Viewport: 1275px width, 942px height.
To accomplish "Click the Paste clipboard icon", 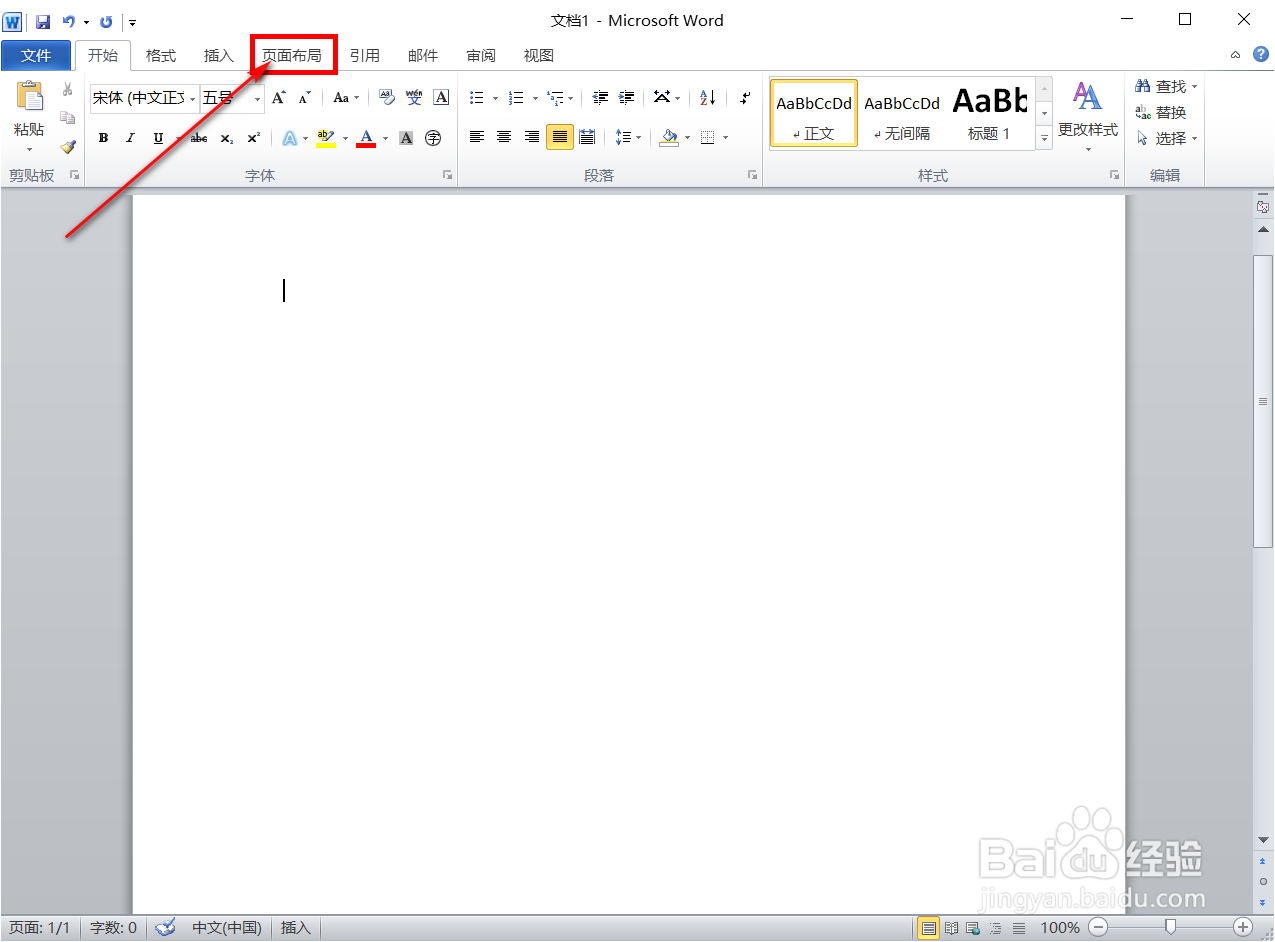I will [x=29, y=96].
